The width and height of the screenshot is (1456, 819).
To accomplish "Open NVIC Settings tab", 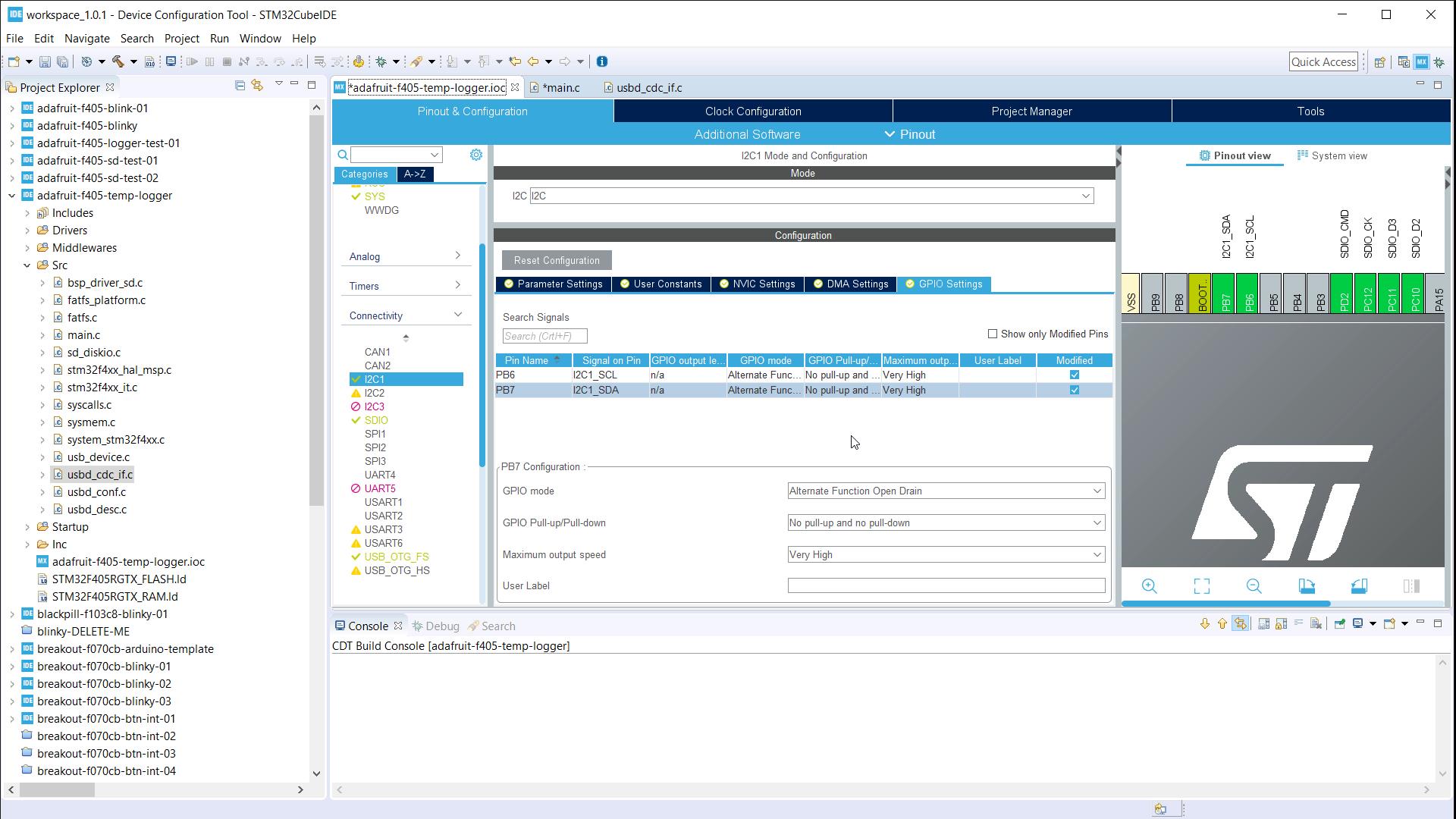I will tap(757, 284).
